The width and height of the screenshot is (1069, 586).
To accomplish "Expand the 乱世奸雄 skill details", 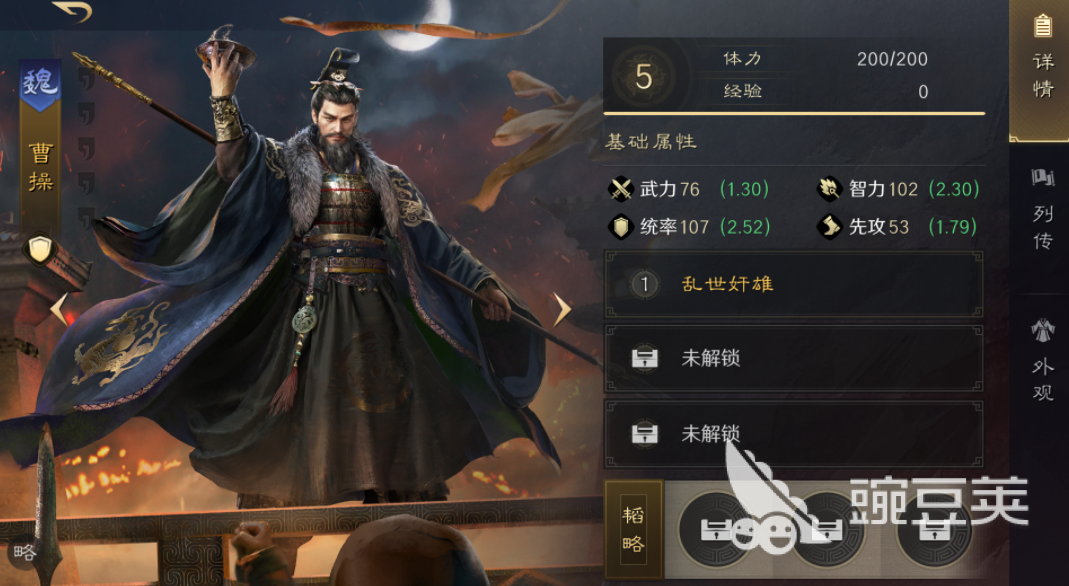I will (x=794, y=284).
